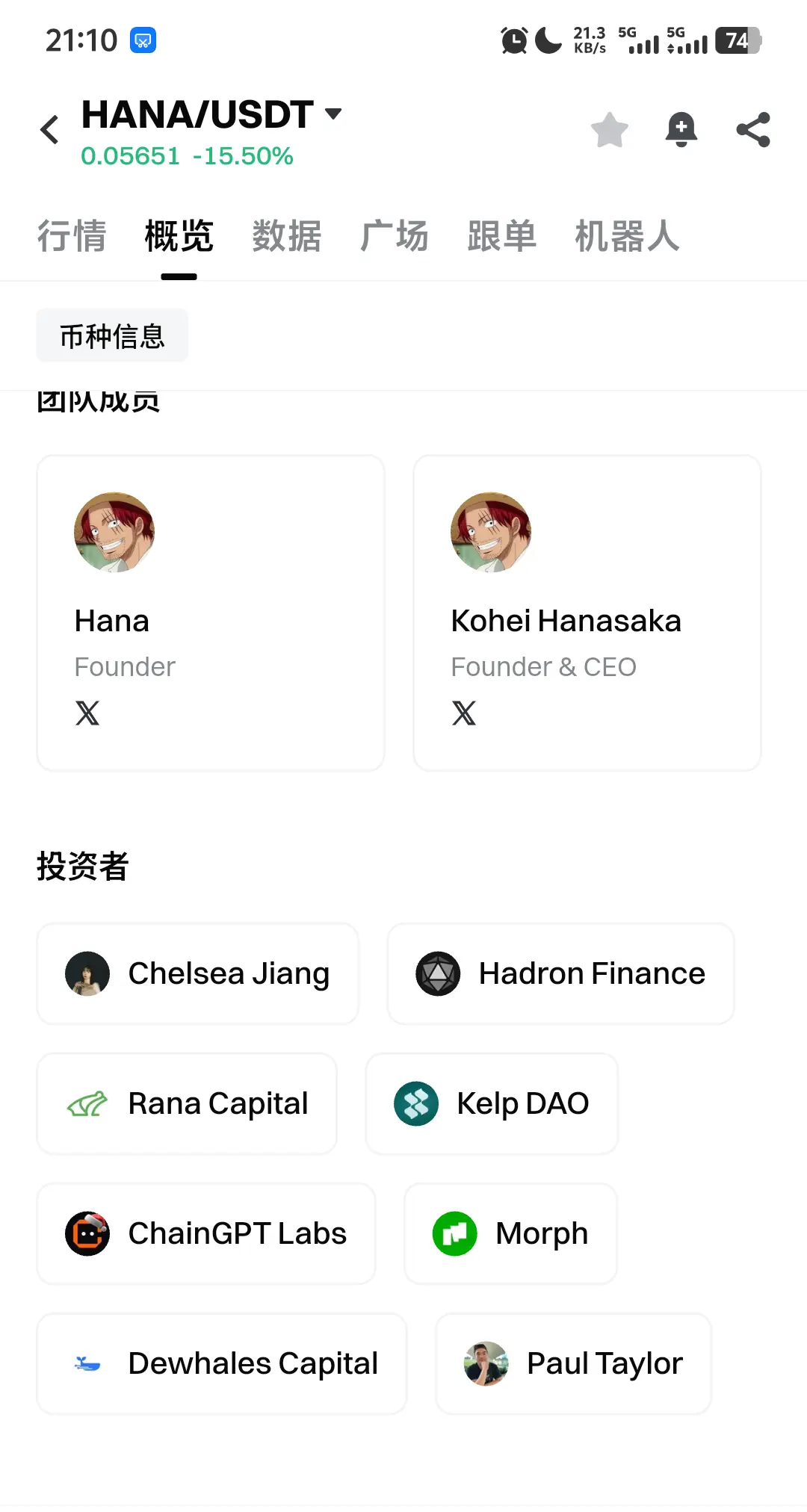Open Hadron Finance investor card
Image resolution: width=807 pixels, height=1512 pixels.
[560, 973]
